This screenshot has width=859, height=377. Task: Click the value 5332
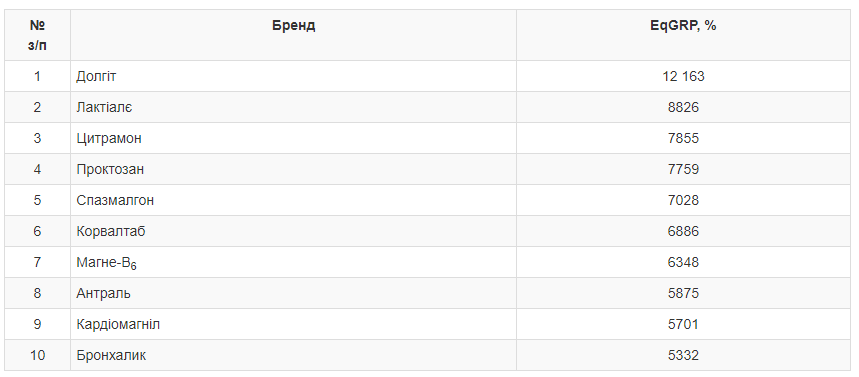coord(683,356)
